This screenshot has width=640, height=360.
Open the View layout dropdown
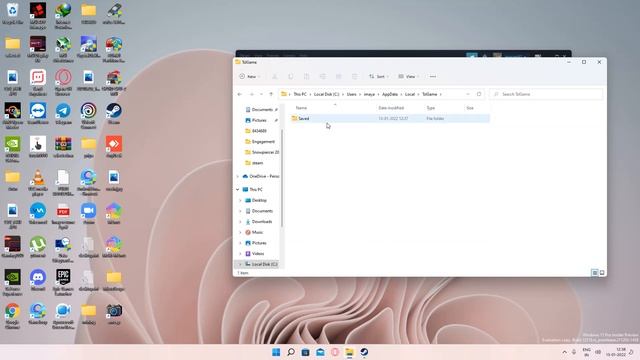[408, 76]
